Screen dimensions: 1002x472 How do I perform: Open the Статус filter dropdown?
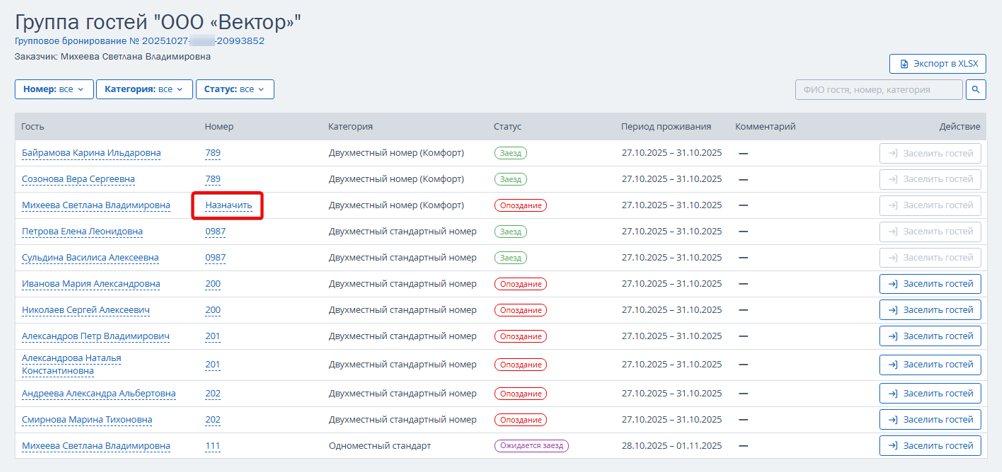click(234, 90)
